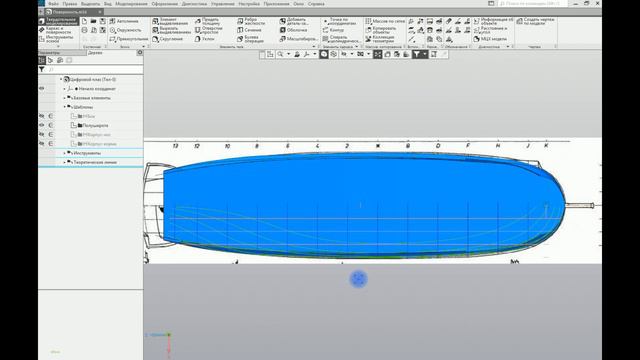The width and height of the screenshot is (640, 360).
Task: Open the filter dropdown arrow in view toolbar
Action: tap(425, 54)
